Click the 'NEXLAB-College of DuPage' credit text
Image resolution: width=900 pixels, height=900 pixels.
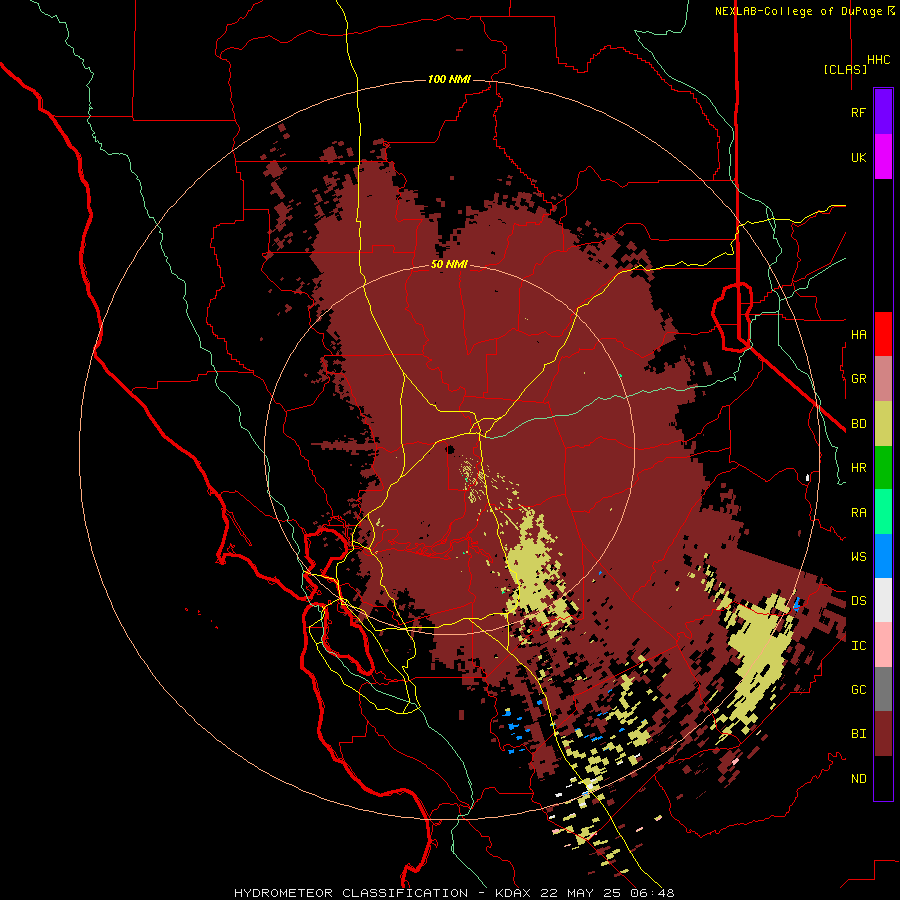click(798, 11)
